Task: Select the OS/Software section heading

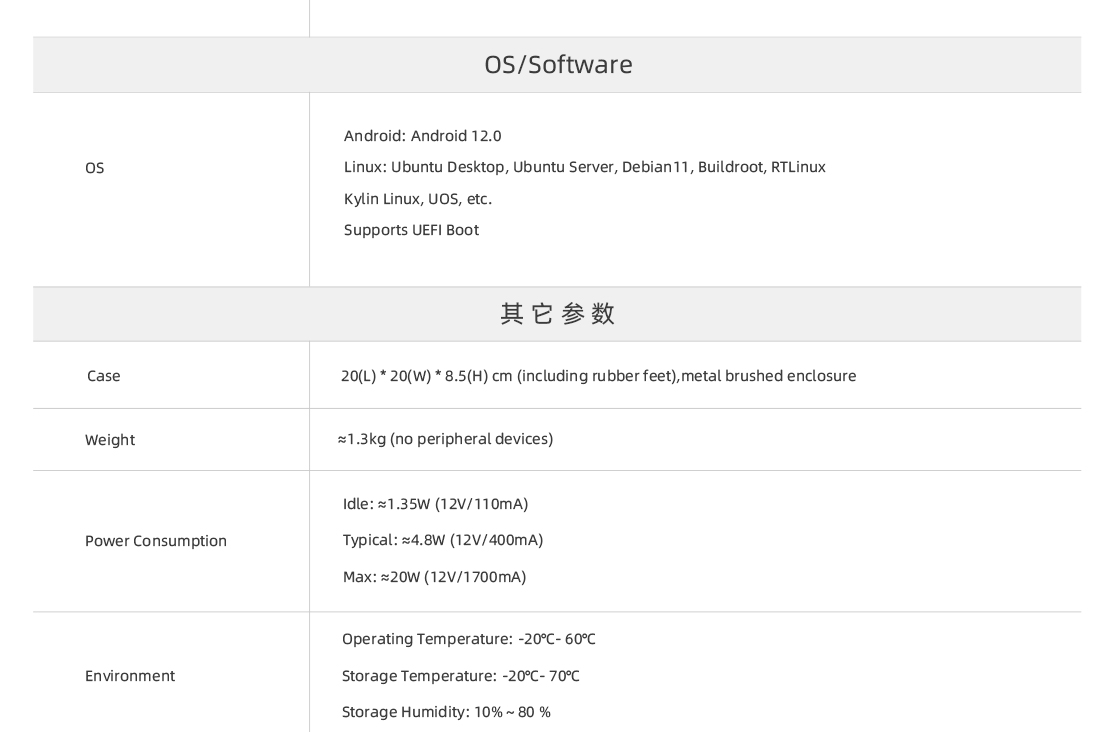Action: [x=558, y=65]
